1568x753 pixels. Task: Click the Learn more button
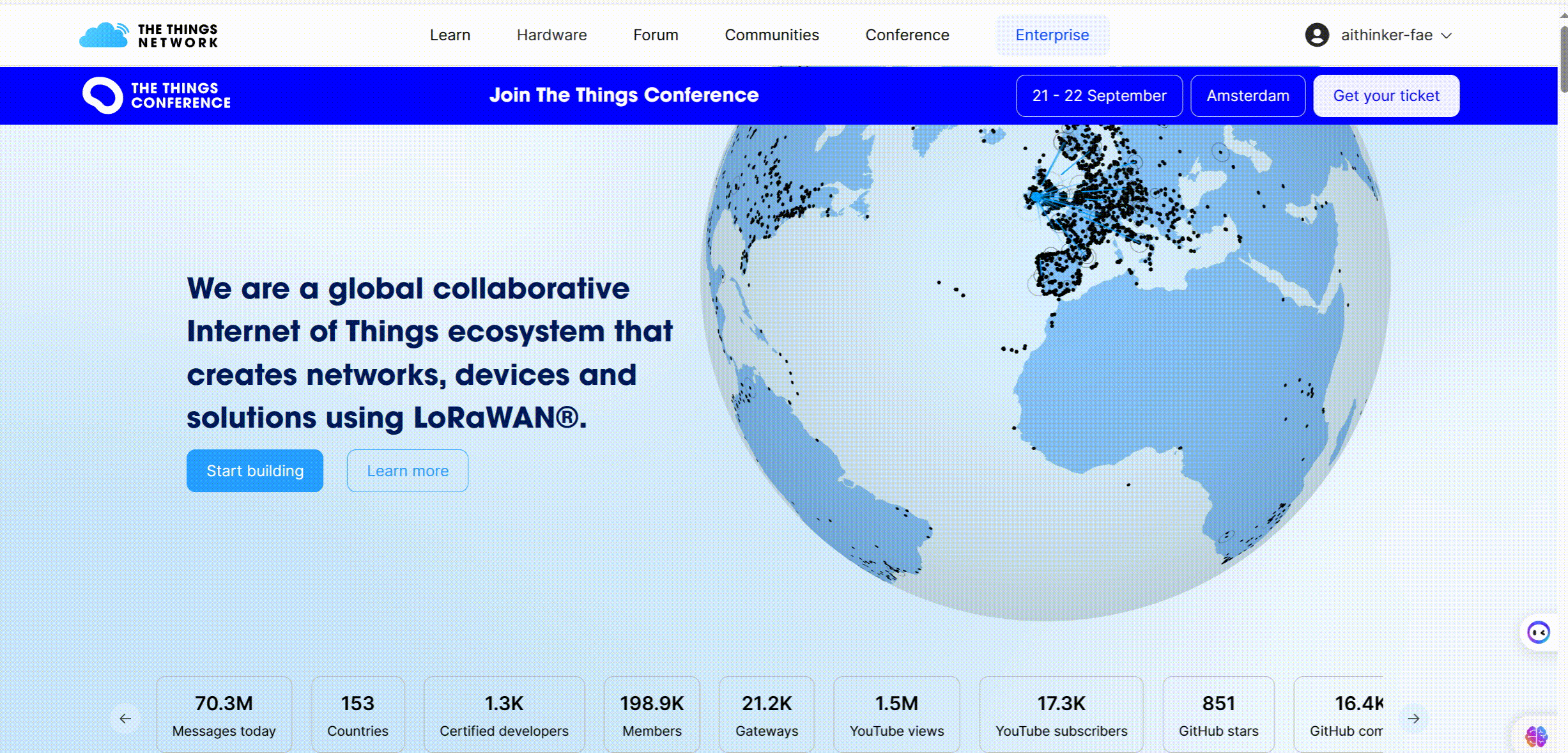tap(407, 471)
